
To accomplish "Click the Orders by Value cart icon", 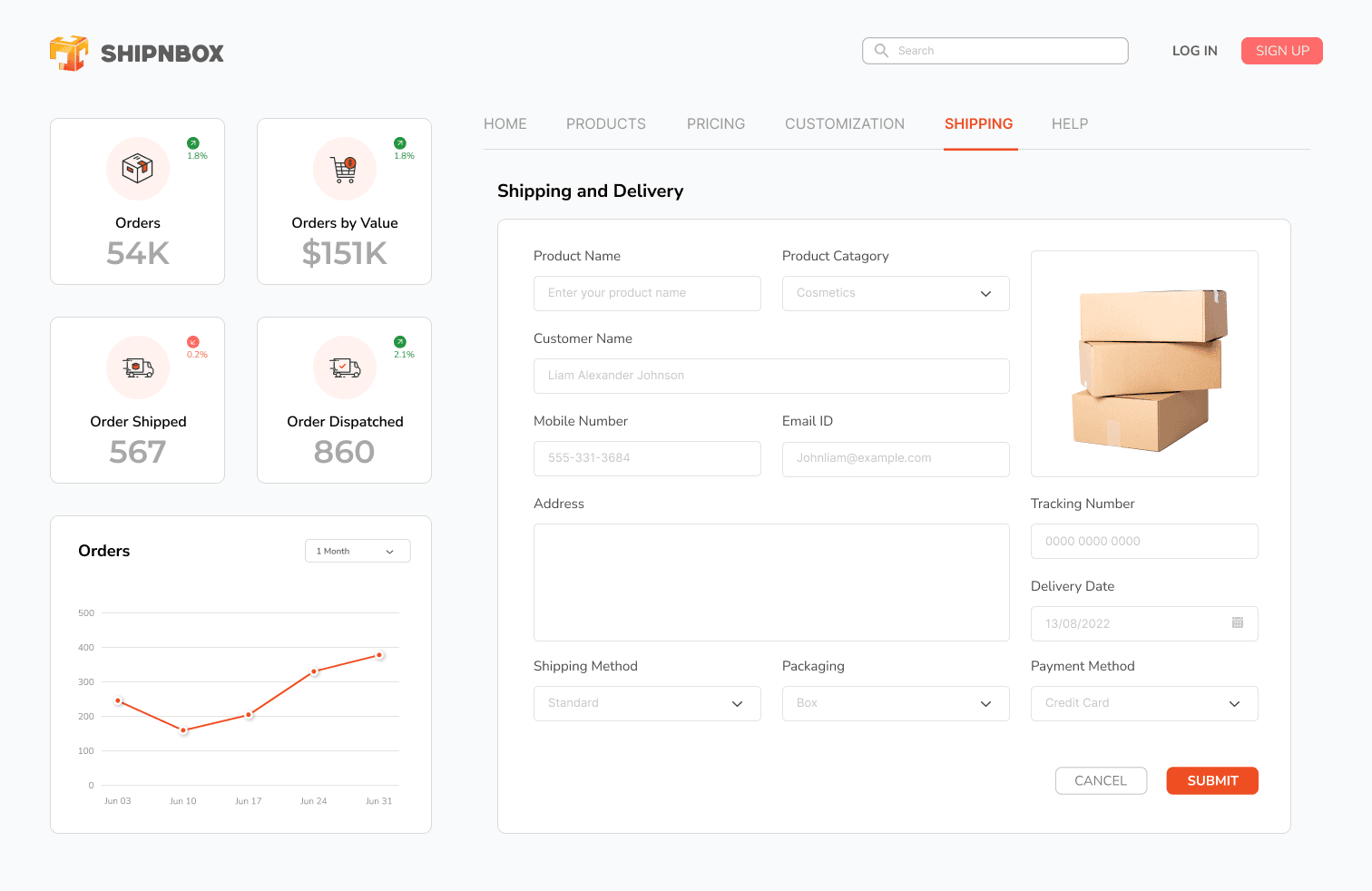I will pos(344,168).
